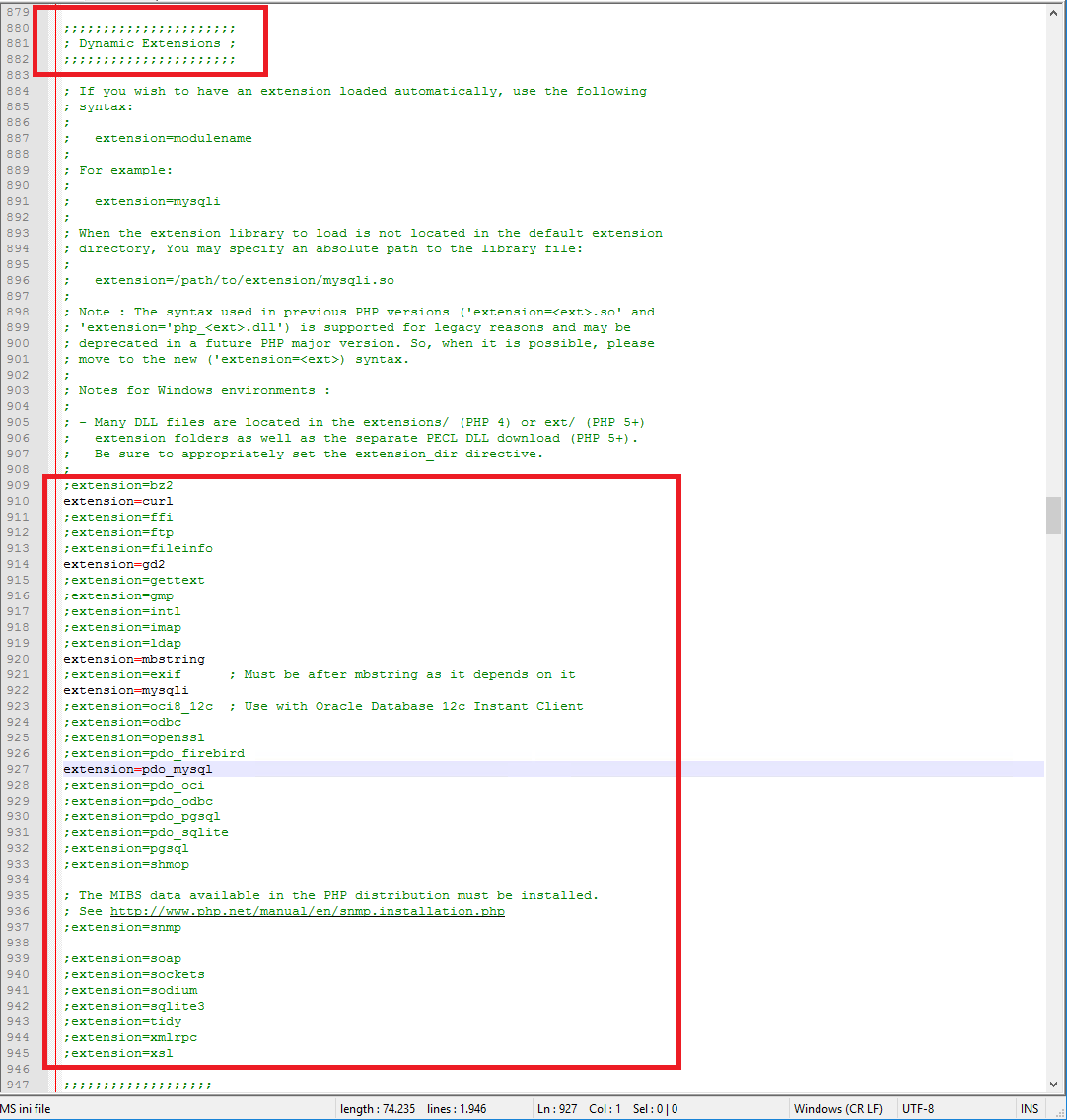Click the vertical scrollbar thumb
The image size is (1067, 1120).
(1053, 515)
